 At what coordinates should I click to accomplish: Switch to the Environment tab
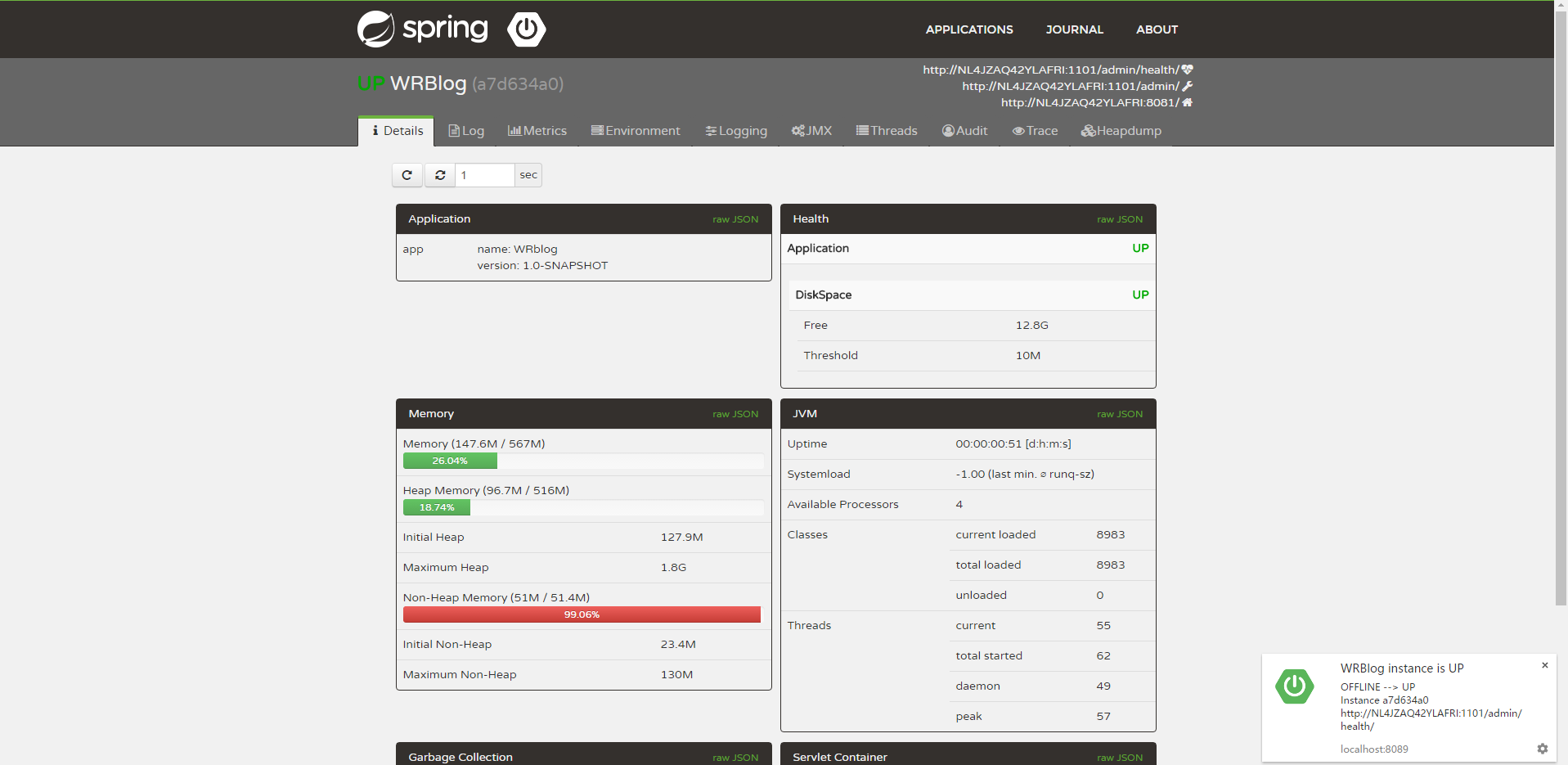(x=636, y=131)
